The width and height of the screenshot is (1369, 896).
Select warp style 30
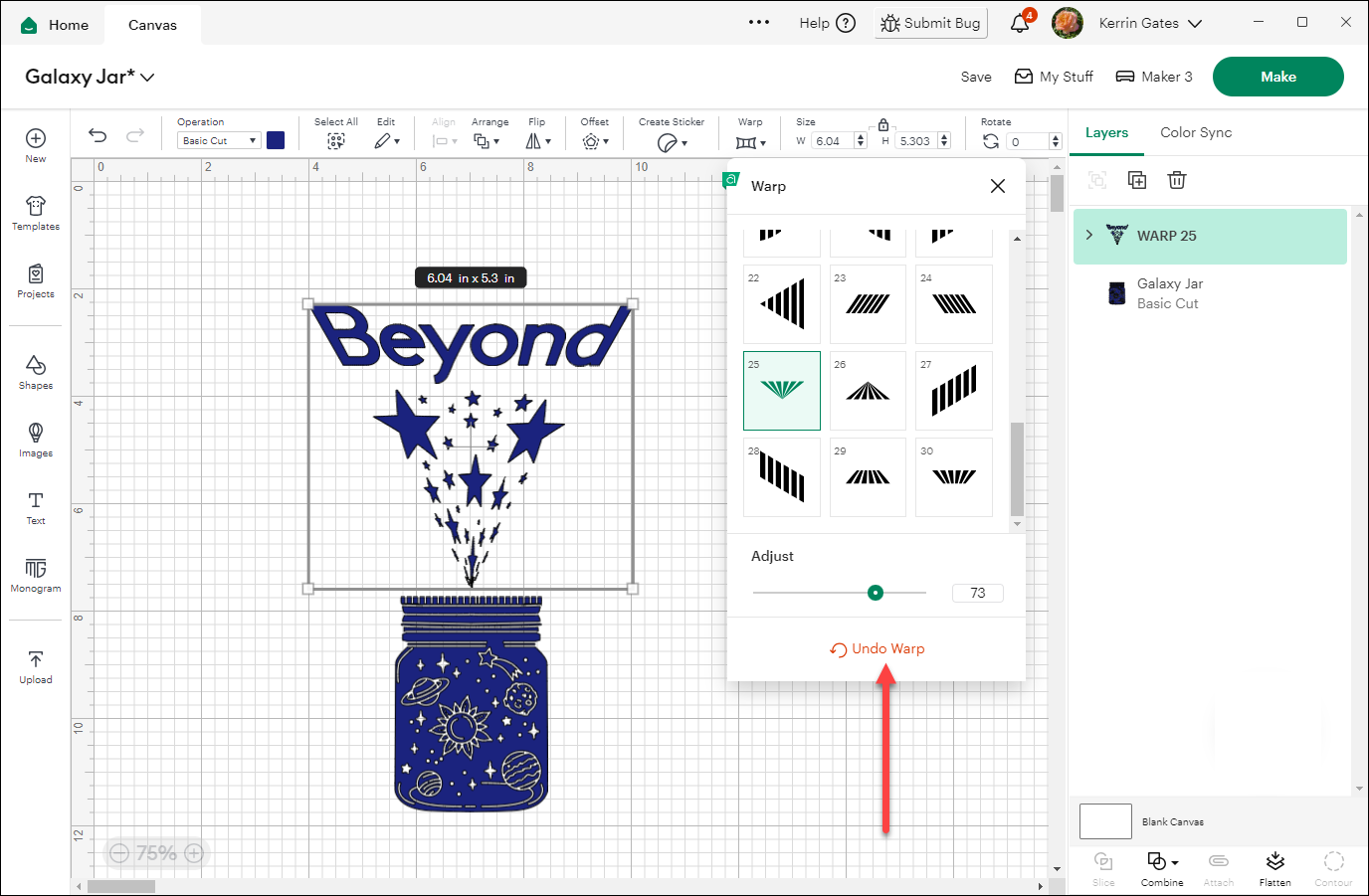(953, 476)
